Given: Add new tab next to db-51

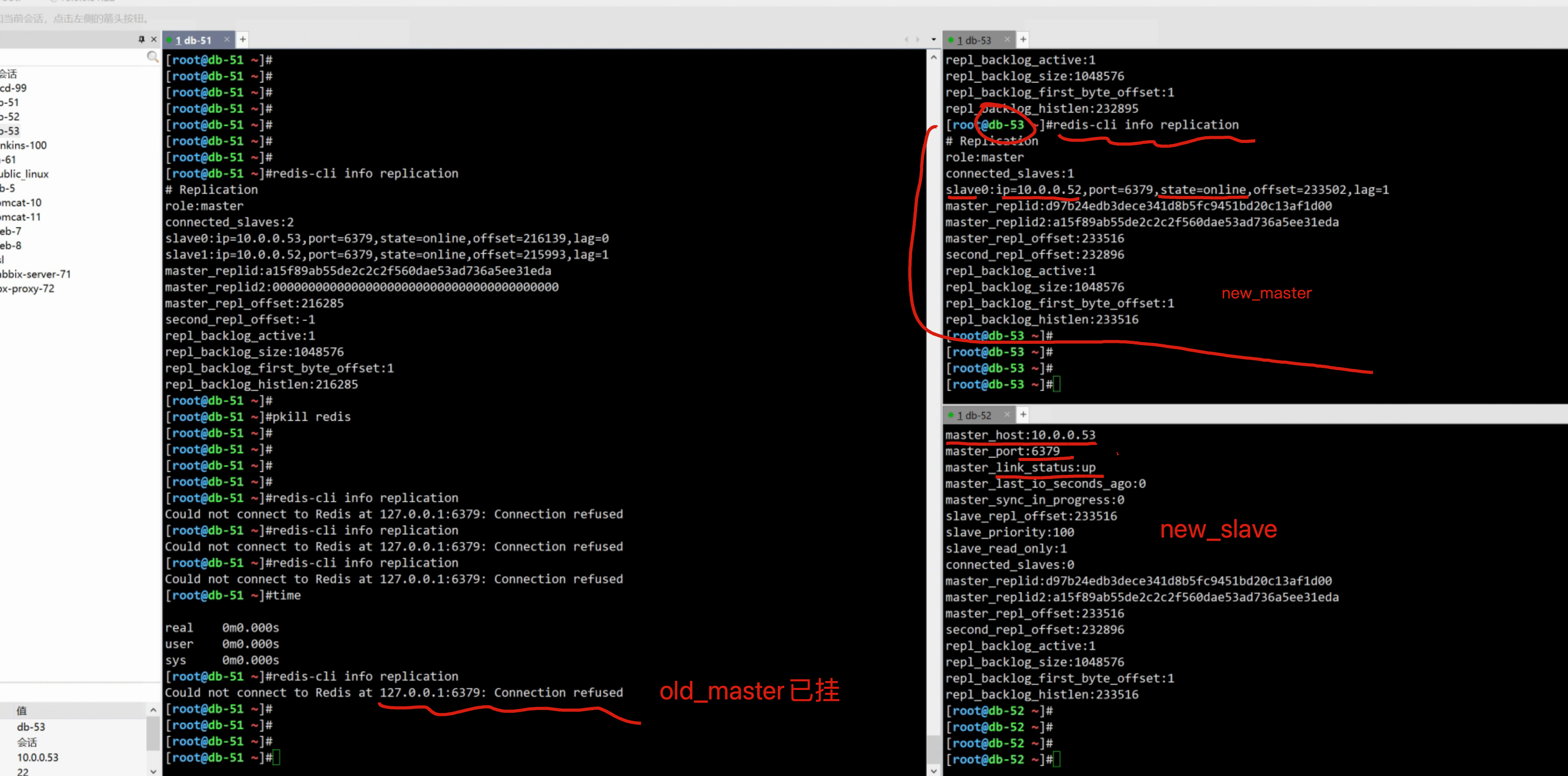Looking at the screenshot, I should click(x=243, y=39).
